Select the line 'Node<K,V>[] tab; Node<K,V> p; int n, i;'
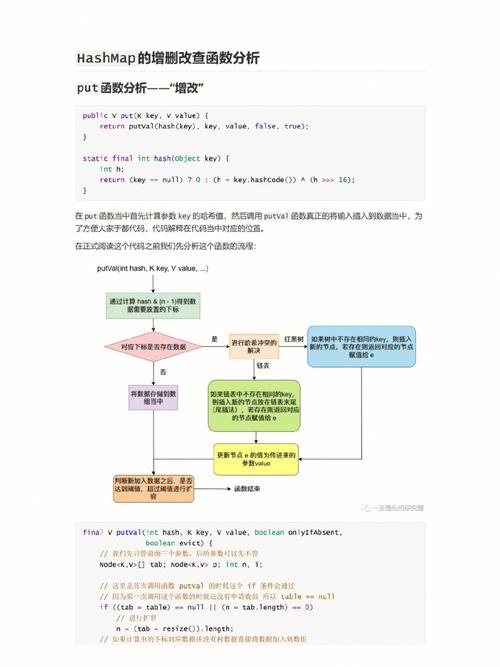Viewport: 500px width, 667px height. [181, 564]
